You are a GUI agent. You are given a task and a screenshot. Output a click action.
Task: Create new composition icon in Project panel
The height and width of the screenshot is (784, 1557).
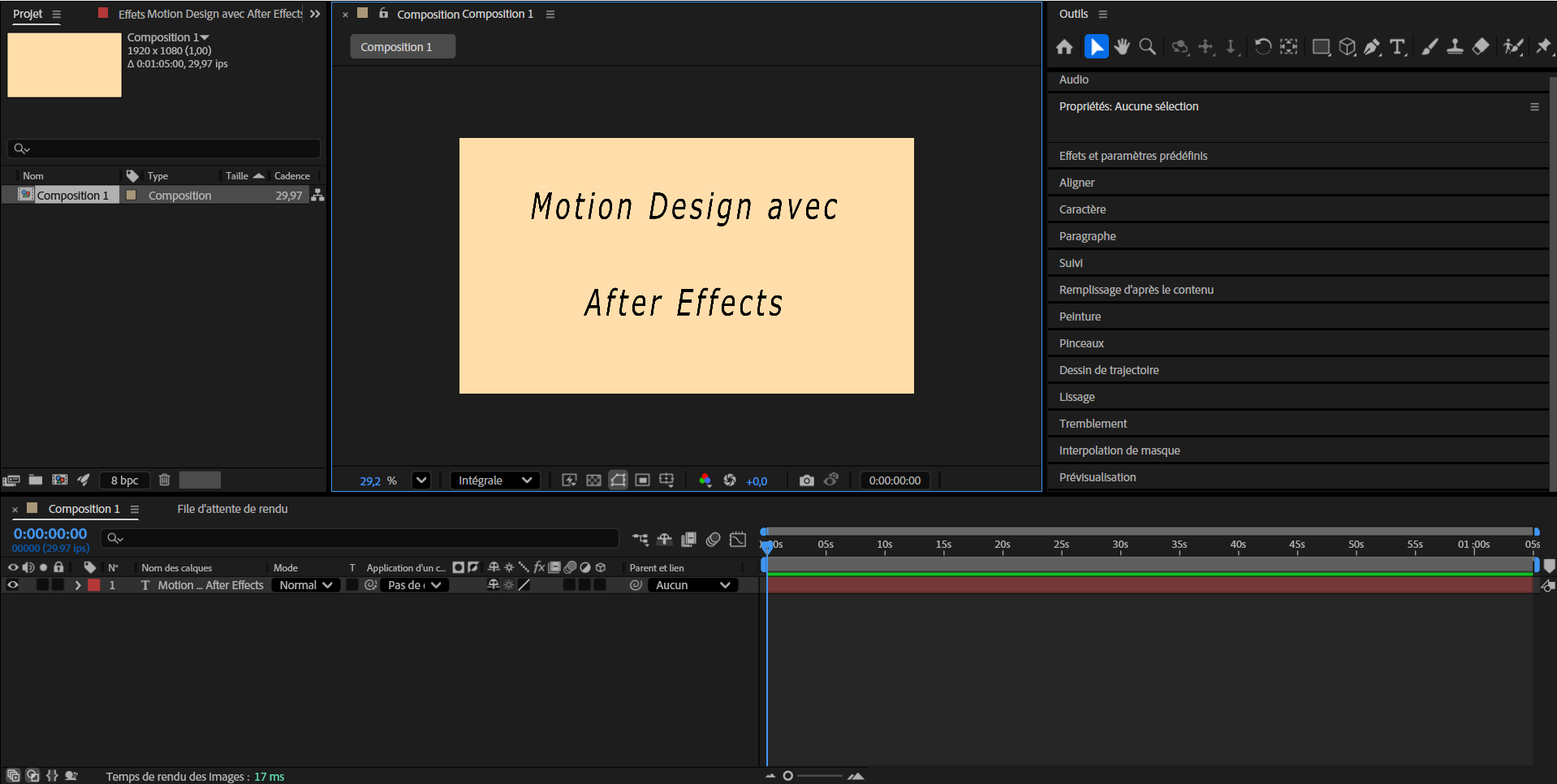pyautogui.click(x=60, y=480)
